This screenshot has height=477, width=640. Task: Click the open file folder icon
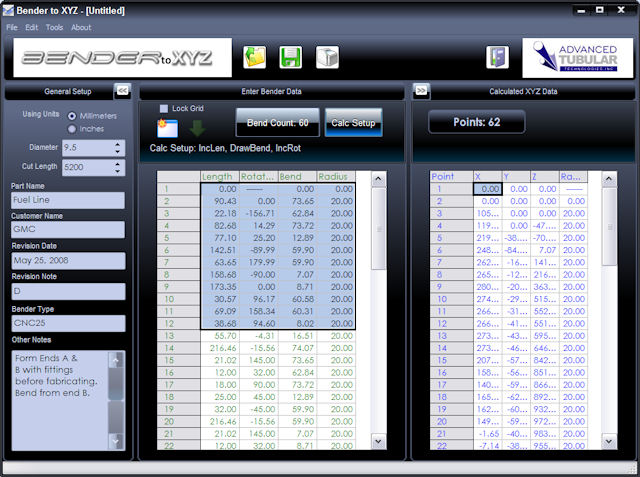point(255,57)
